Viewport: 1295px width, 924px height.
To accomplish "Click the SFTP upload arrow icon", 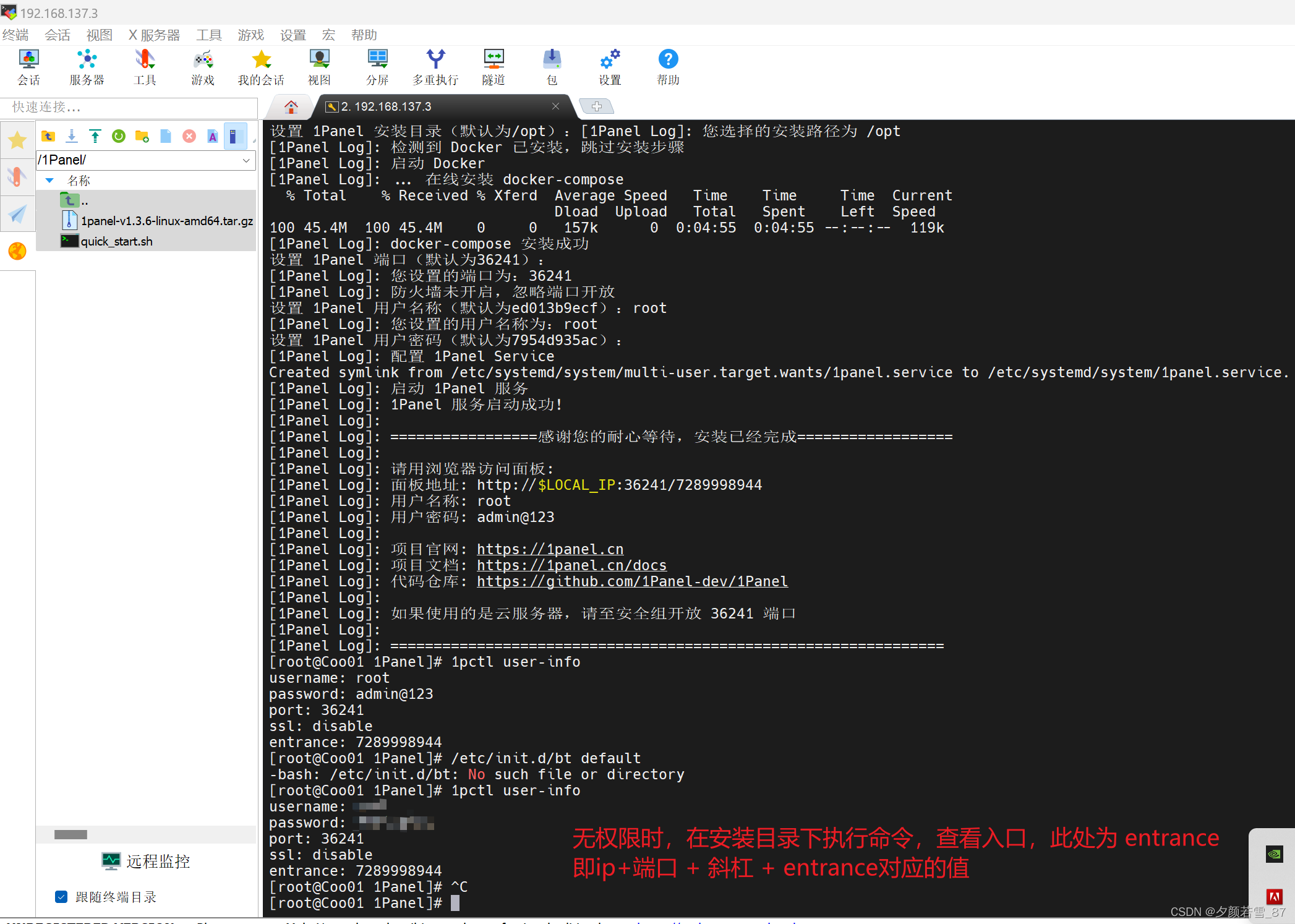I will [95, 136].
